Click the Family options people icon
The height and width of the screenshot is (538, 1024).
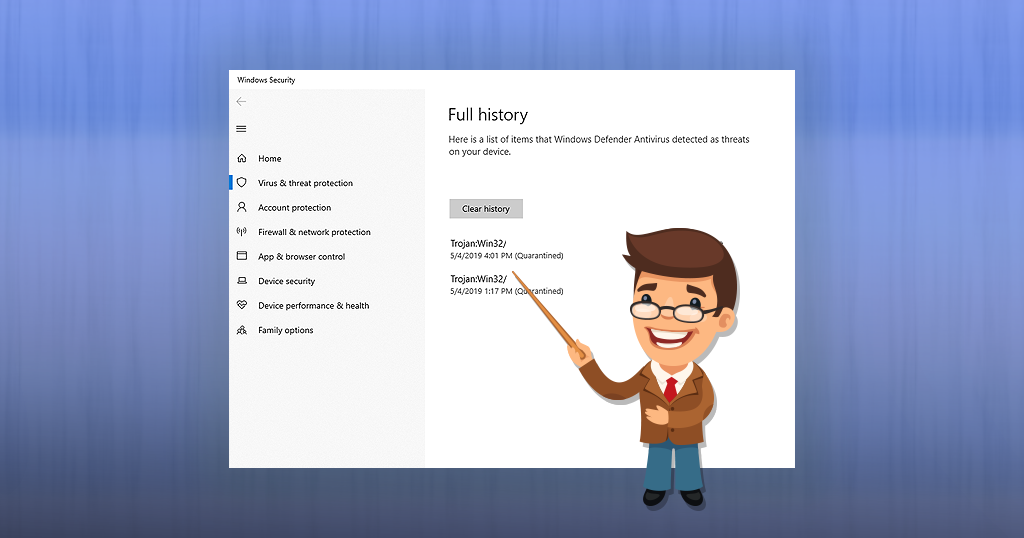click(x=241, y=330)
